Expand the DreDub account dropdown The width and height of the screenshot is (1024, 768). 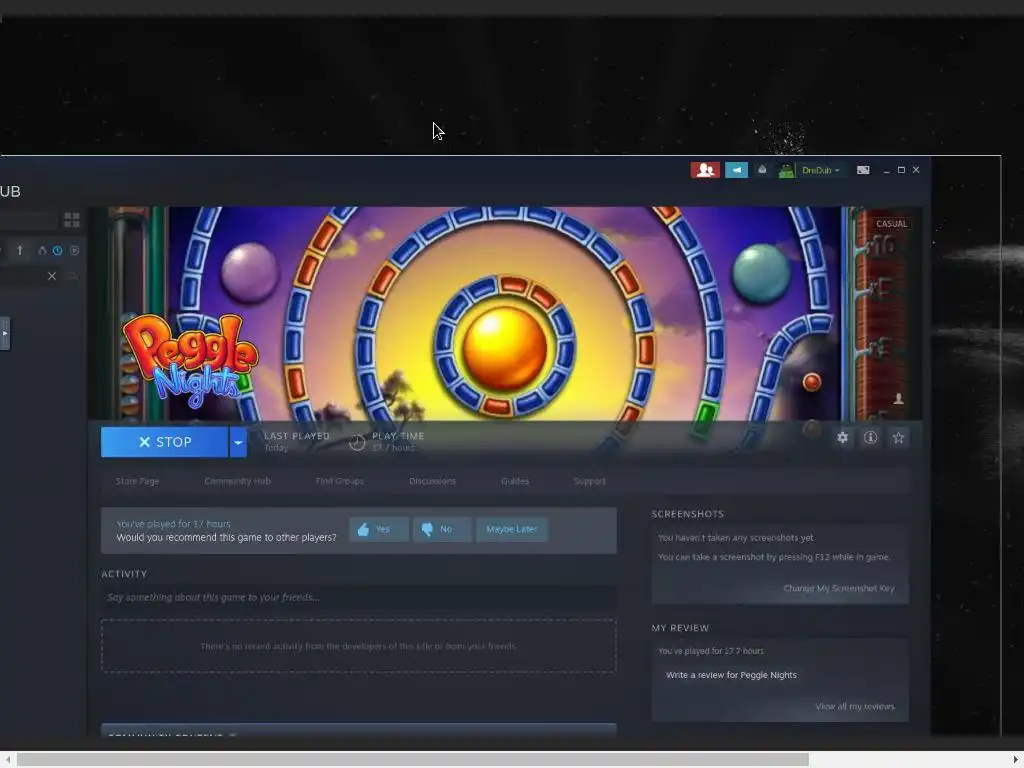pyautogui.click(x=821, y=170)
